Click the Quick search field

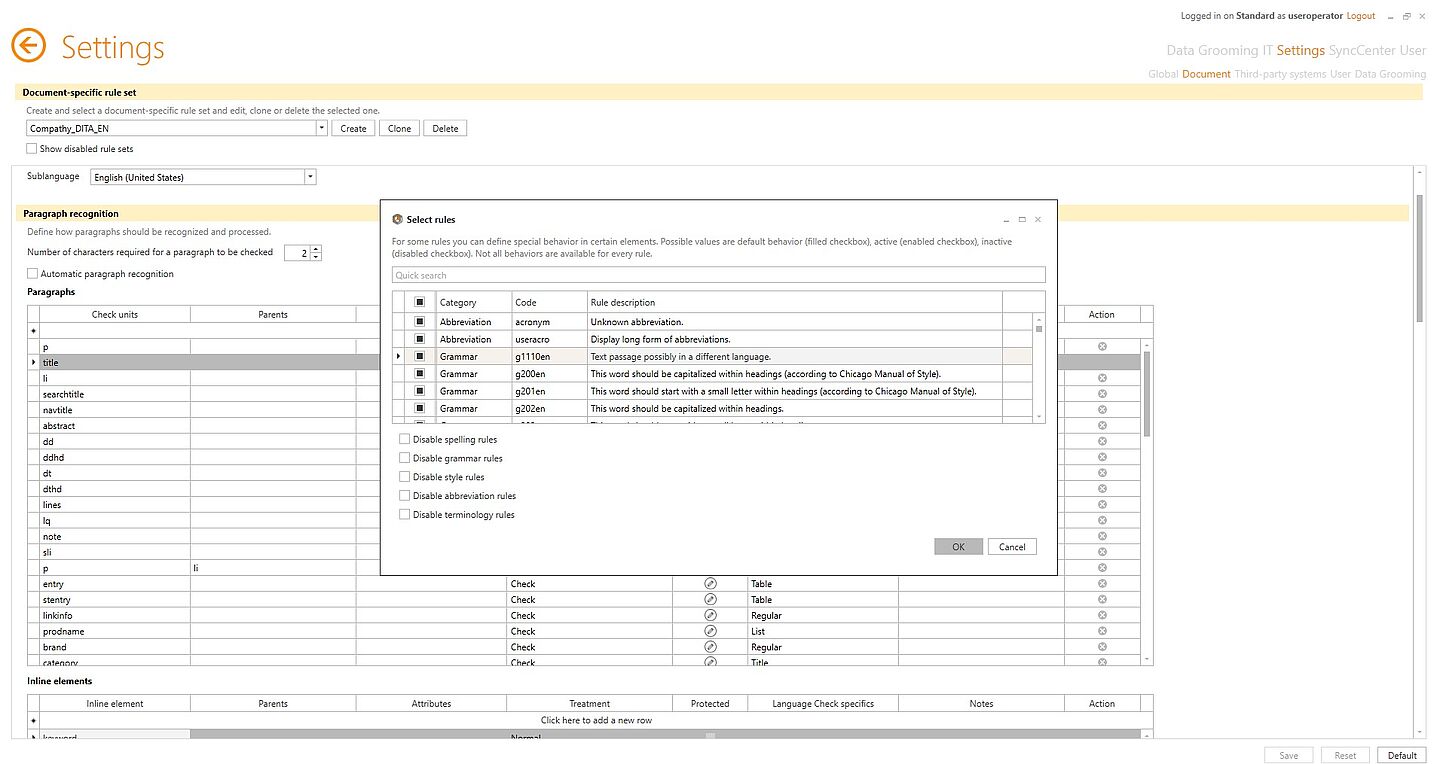coord(718,275)
